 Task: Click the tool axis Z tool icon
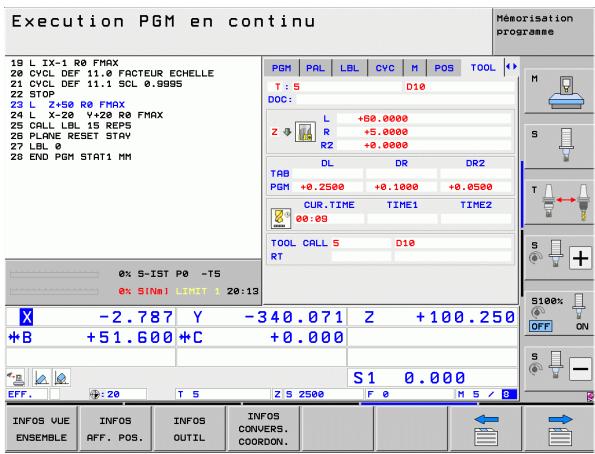(305, 132)
